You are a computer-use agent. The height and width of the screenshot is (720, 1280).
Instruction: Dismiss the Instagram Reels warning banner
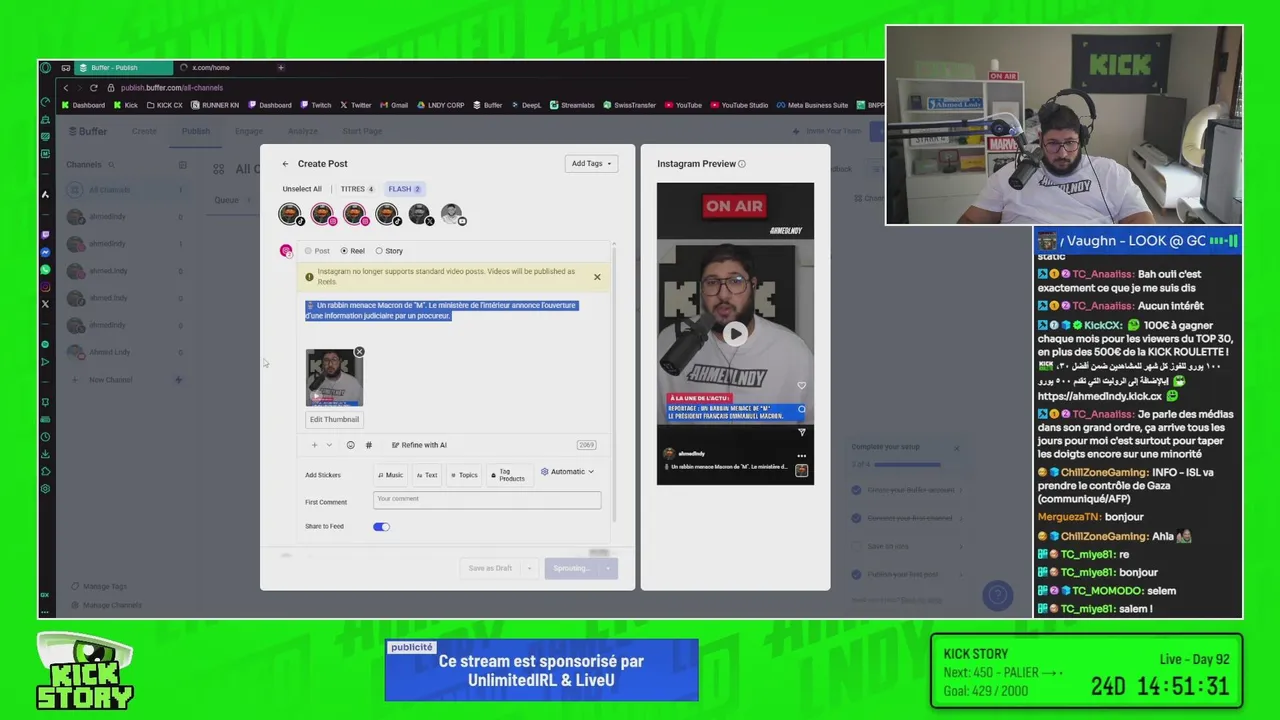click(597, 277)
